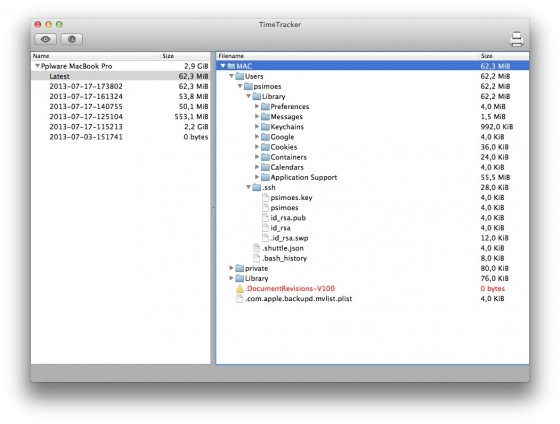
Task: Click the eye view toolbar button
Action: (x=45, y=39)
